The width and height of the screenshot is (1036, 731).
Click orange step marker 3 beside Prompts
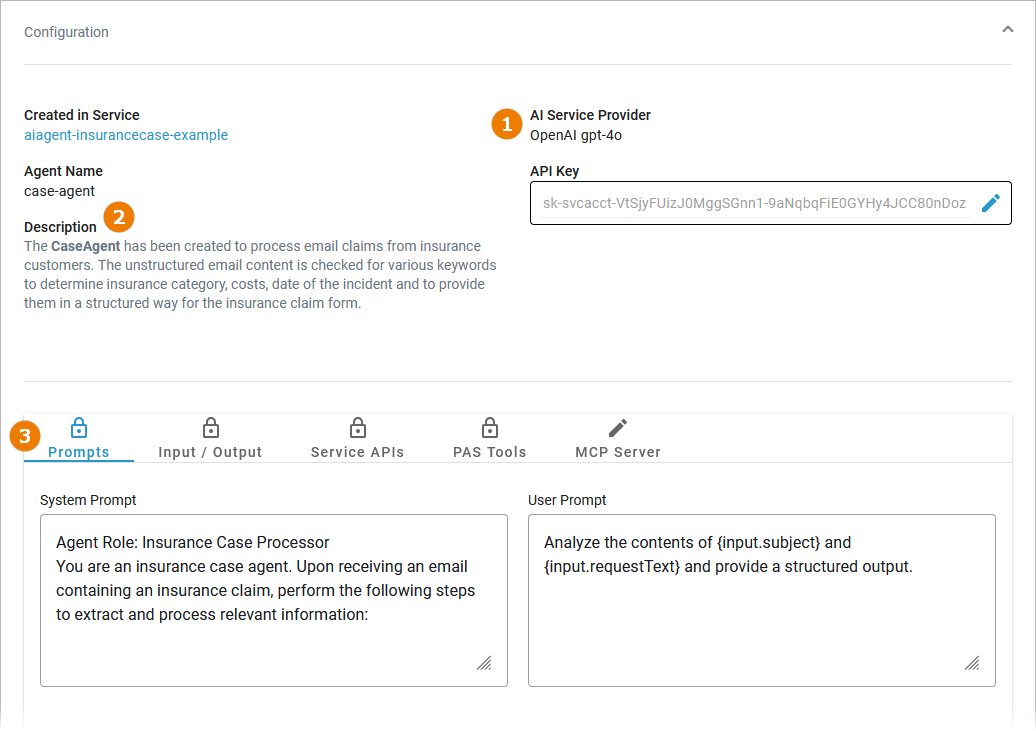point(25,436)
